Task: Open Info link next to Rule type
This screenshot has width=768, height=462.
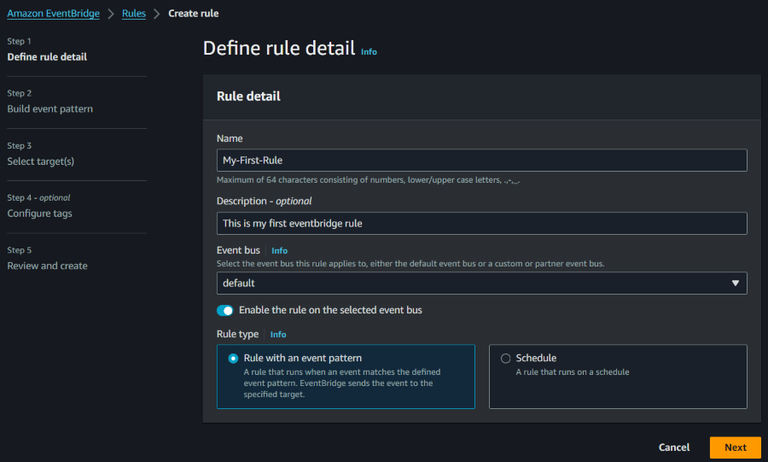Action: pyautogui.click(x=278, y=334)
